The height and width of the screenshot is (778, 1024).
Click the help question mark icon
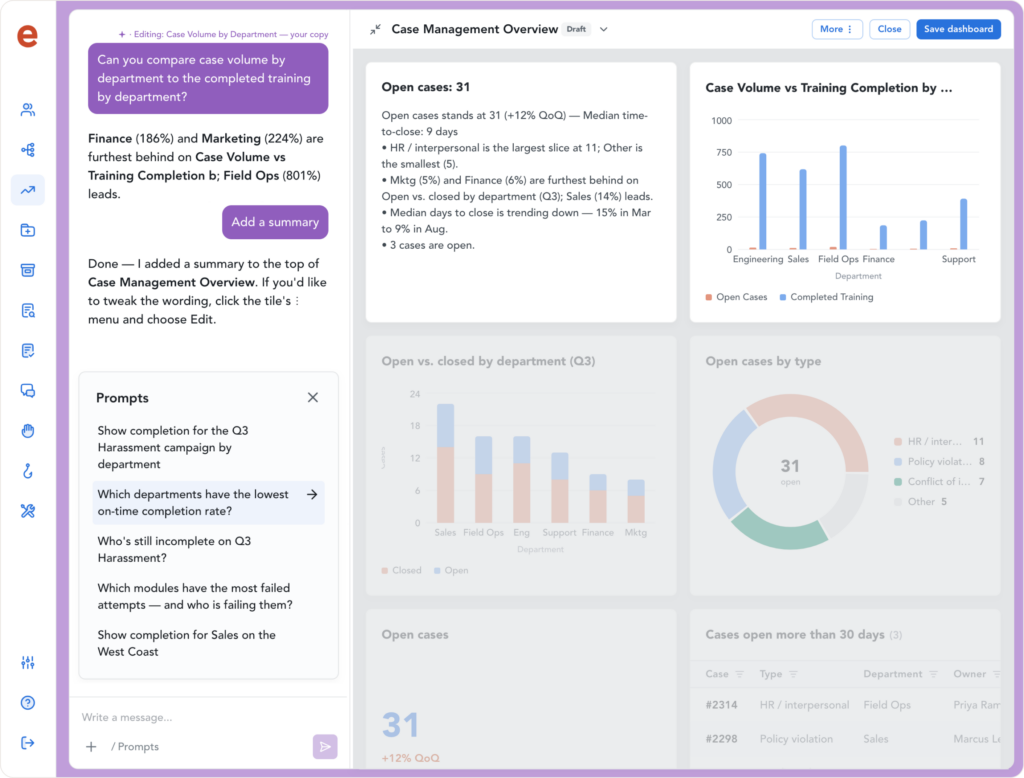[27, 703]
